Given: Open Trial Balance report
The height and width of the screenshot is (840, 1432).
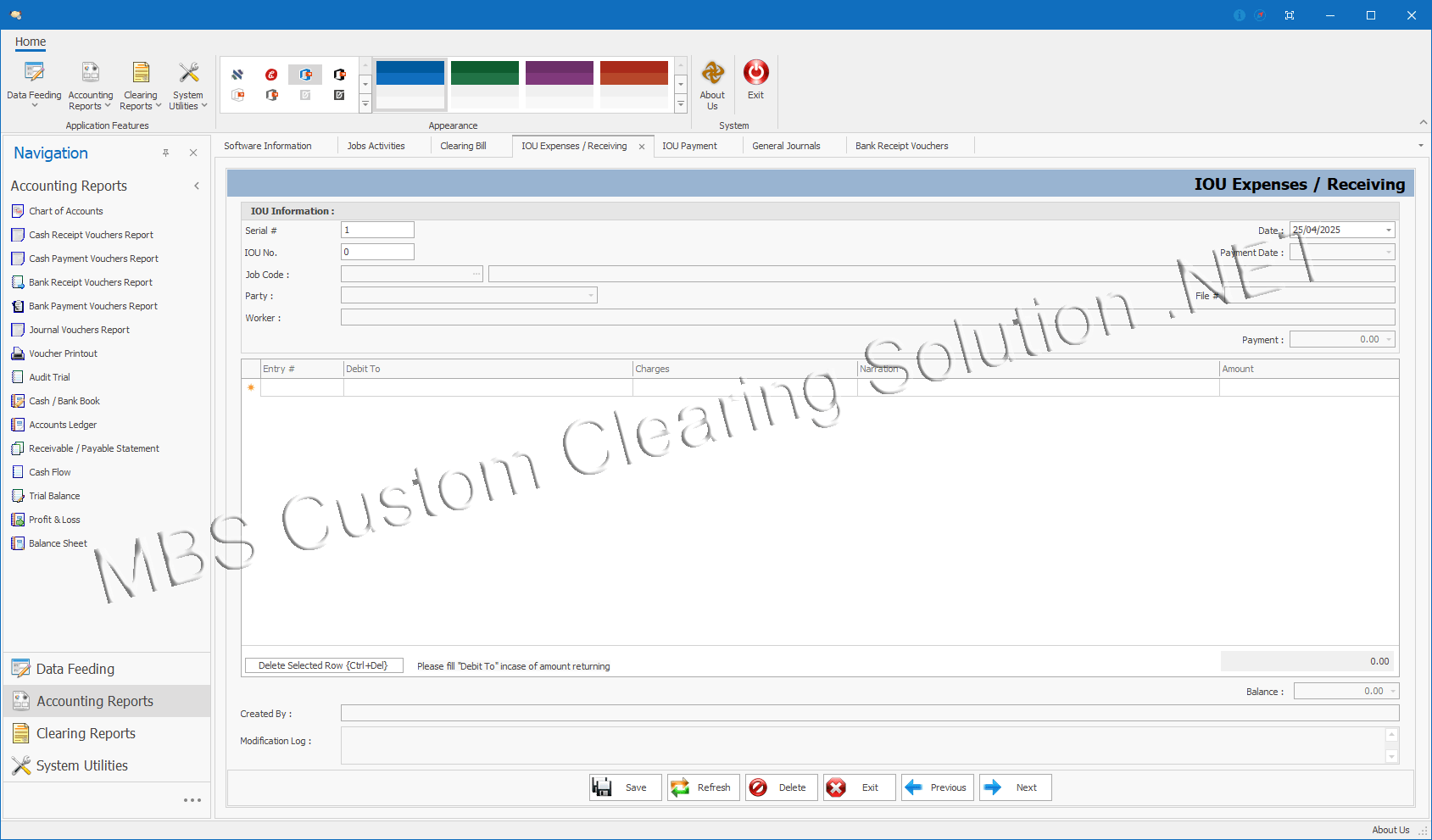Looking at the screenshot, I should coord(46,496).
